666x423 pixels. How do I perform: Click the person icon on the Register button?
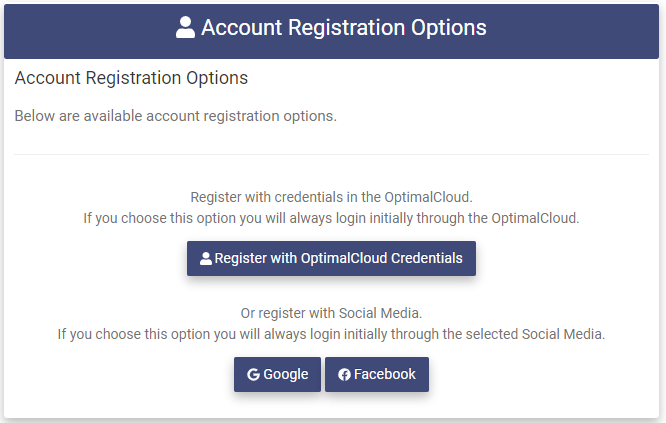click(x=206, y=258)
